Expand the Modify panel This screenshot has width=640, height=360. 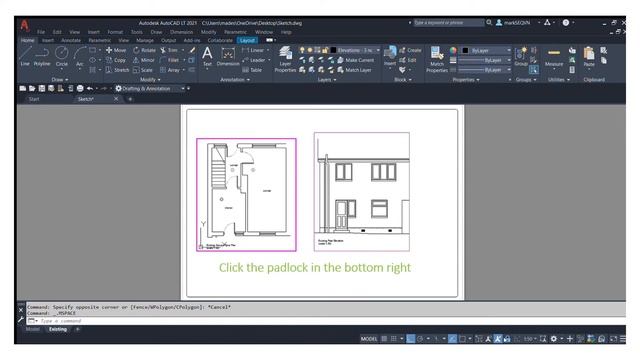click(x=150, y=80)
